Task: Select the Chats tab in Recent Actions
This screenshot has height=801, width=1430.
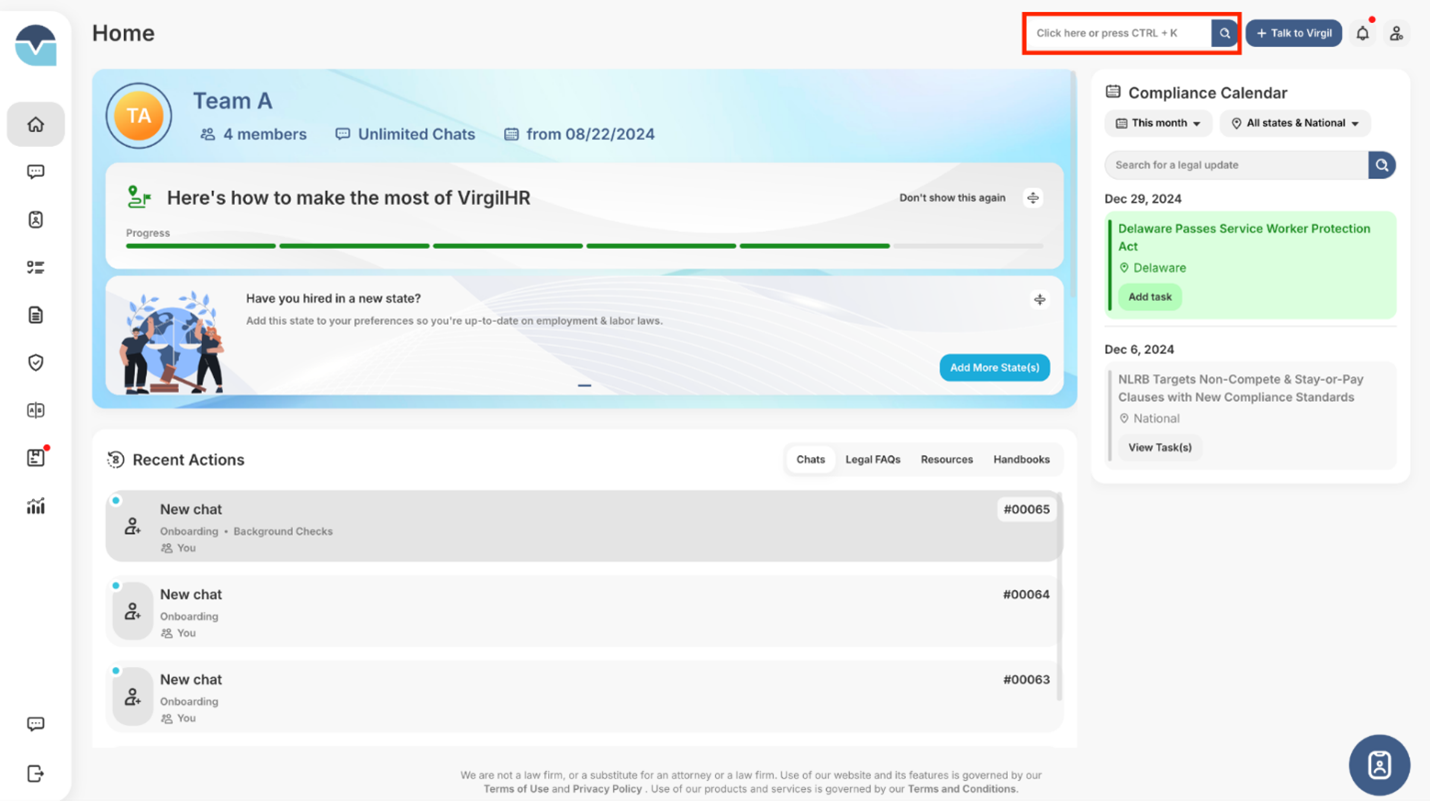Action: pos(810,460)
